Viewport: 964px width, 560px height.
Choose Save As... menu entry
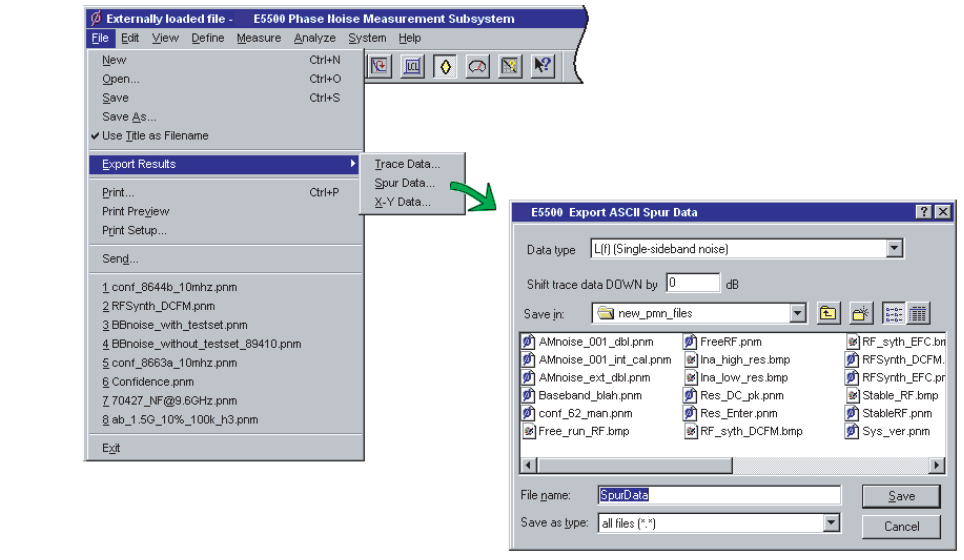click(224, 117)
